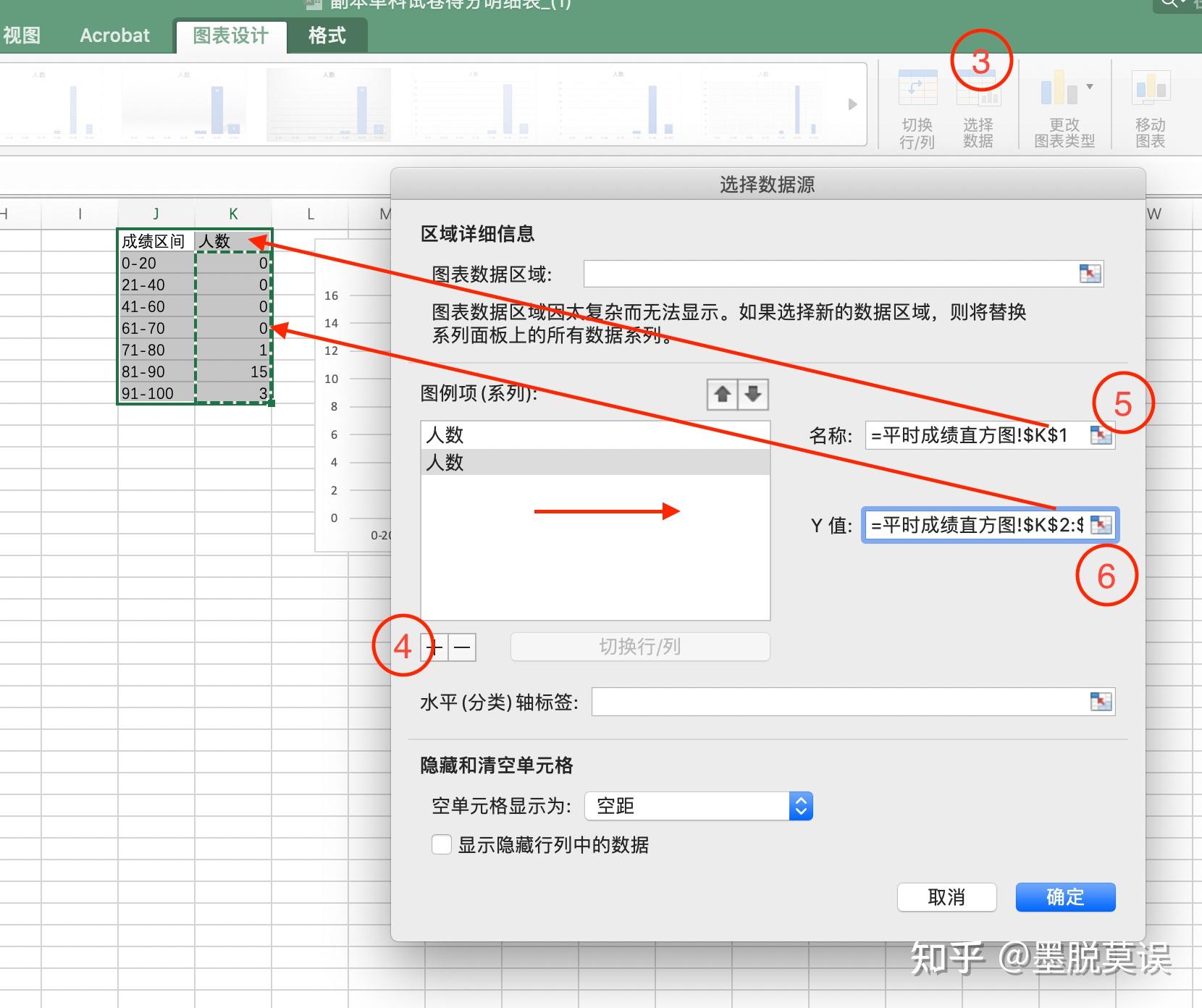This screenshot has width=1202, height=1008.
Task: Click cell 0-20 in column J
Action: point(156,263)
